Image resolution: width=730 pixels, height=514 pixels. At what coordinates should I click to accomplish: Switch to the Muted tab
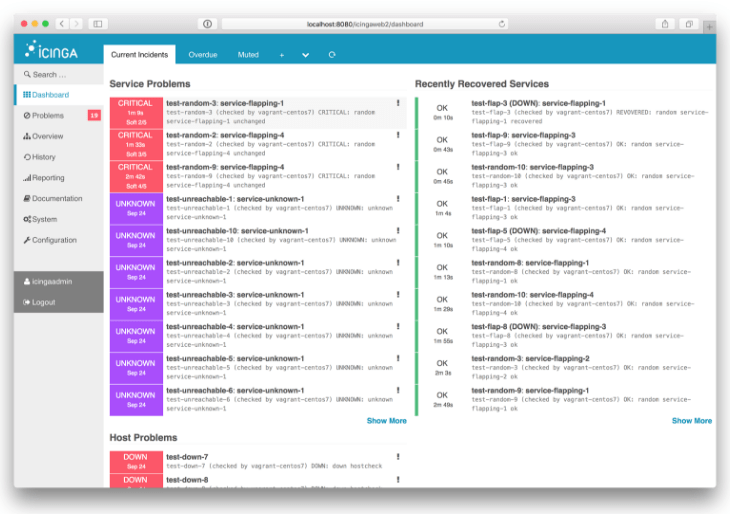click(x=247, y=55)
